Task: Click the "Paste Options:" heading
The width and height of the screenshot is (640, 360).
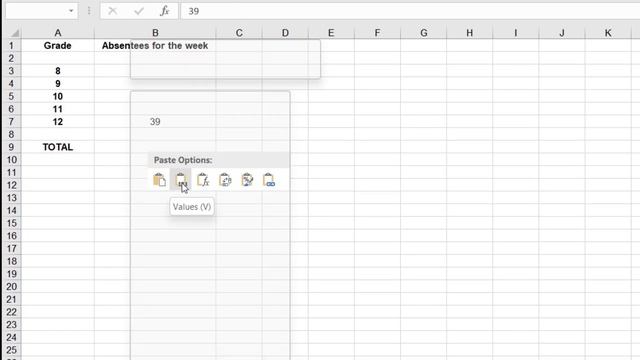Action: click(x=183, y=160)
